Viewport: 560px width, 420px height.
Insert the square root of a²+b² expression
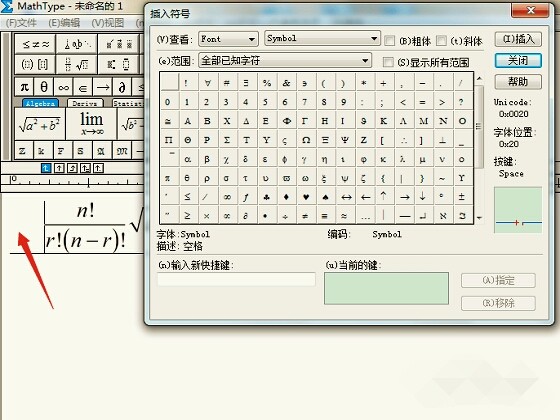pyautogui.click(x=40, y=124)
